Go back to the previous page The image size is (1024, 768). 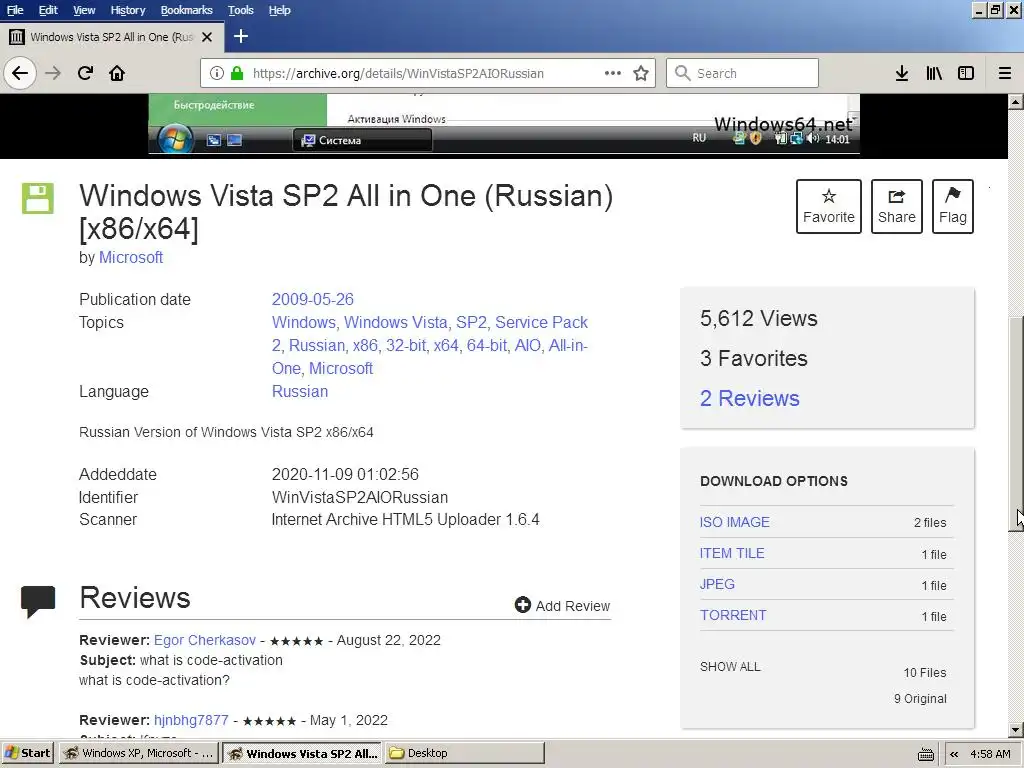click(x=20, y=73)
